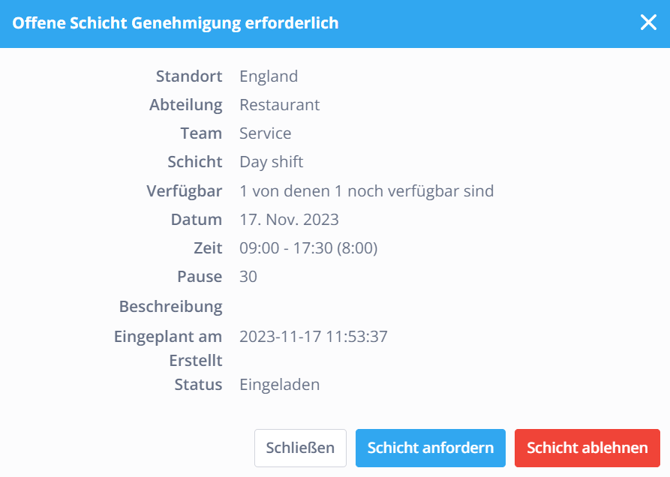Click the Erstellt label

(195, 361)
